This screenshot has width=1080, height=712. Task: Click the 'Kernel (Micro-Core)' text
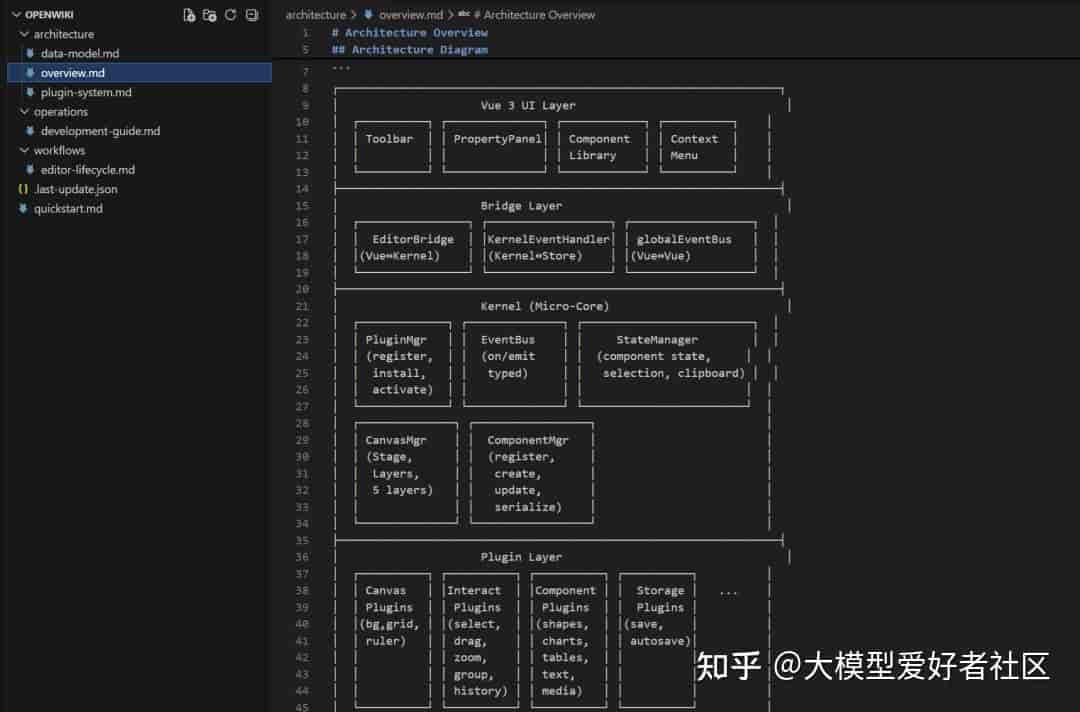click(x=544, y=306)
